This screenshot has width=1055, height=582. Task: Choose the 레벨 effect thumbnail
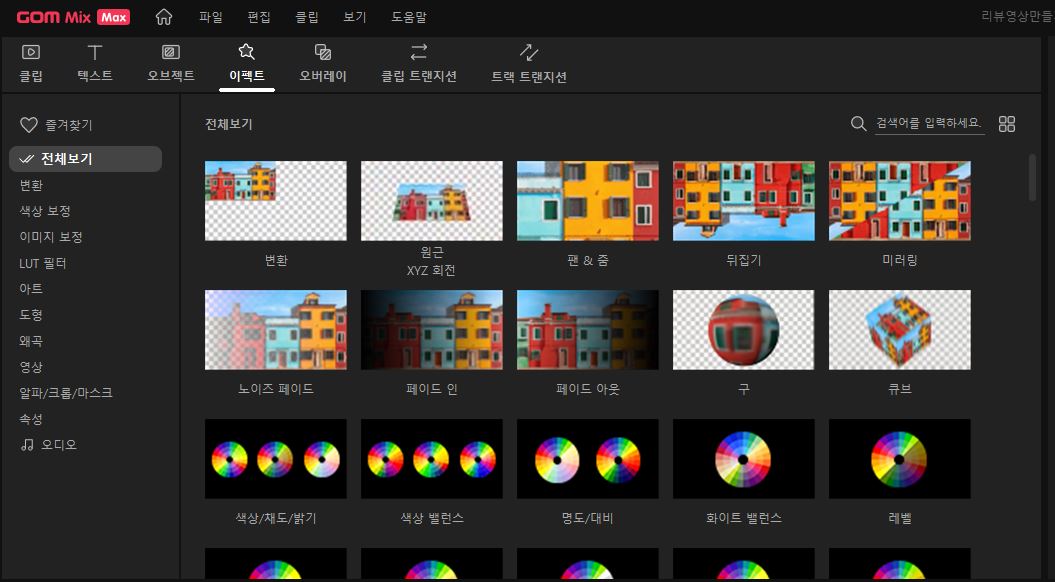coord(900,459)
